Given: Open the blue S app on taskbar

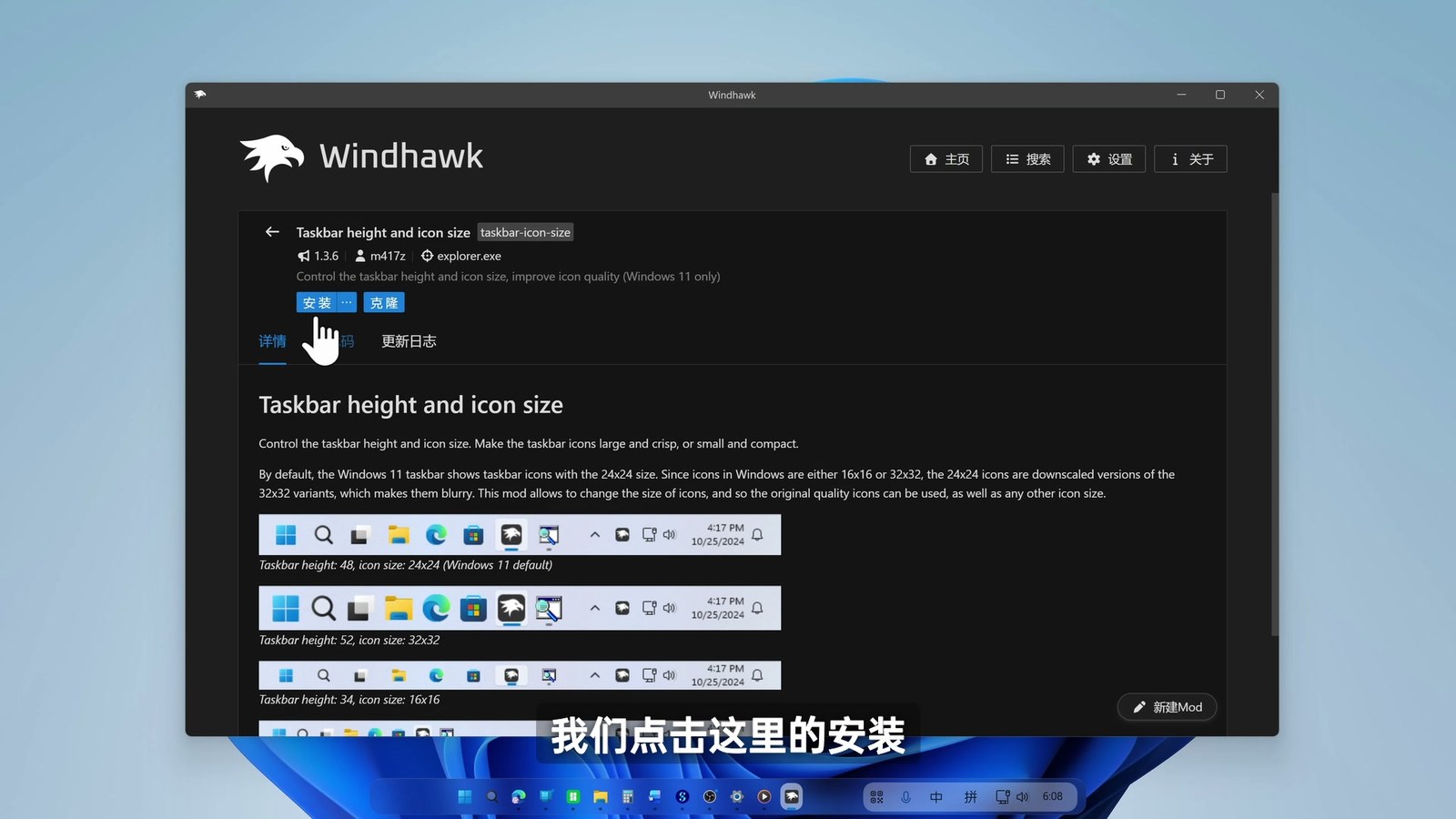Looking at the screenshot, I should click(x=682, y=797).
